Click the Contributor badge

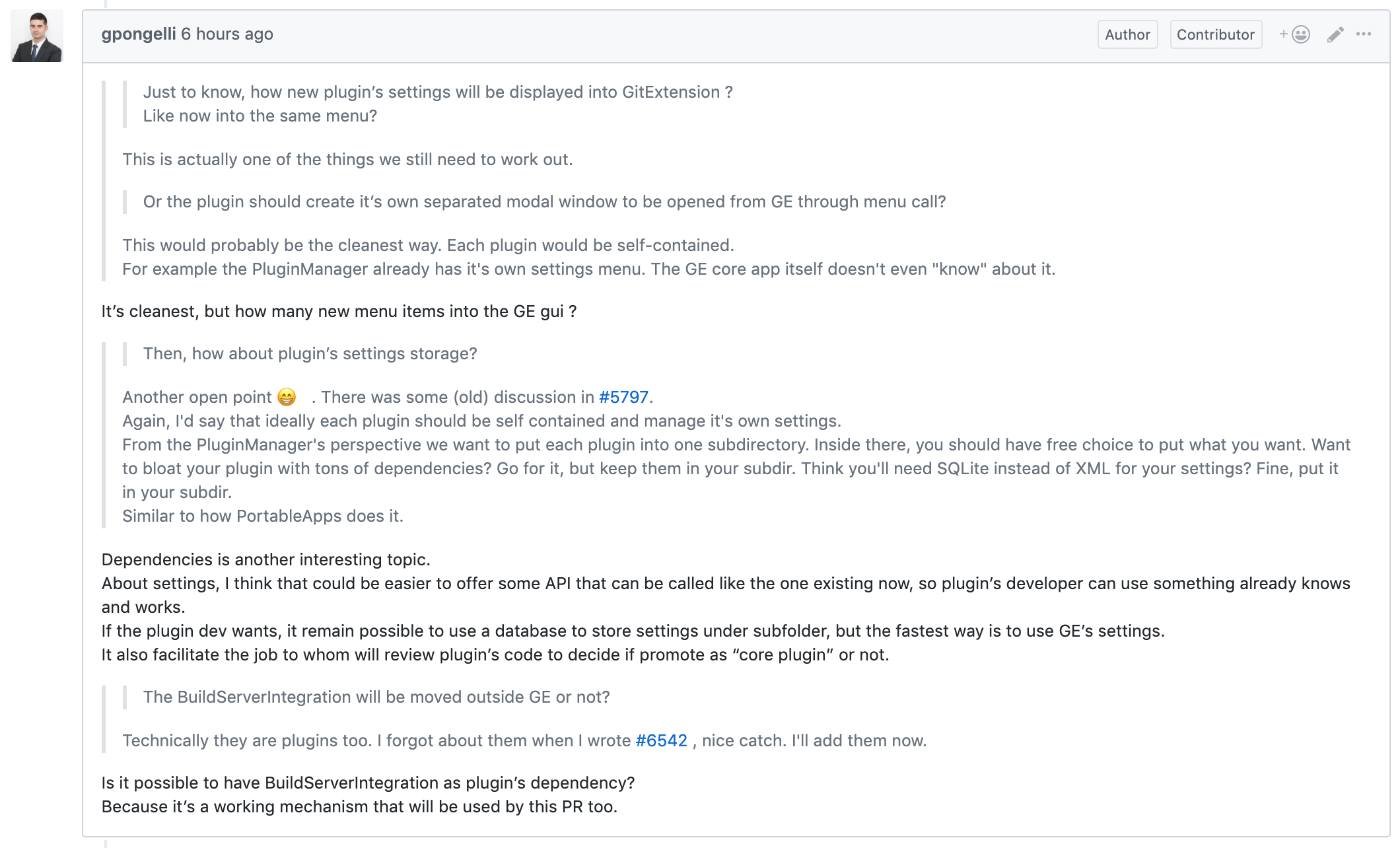point(1216,34)
